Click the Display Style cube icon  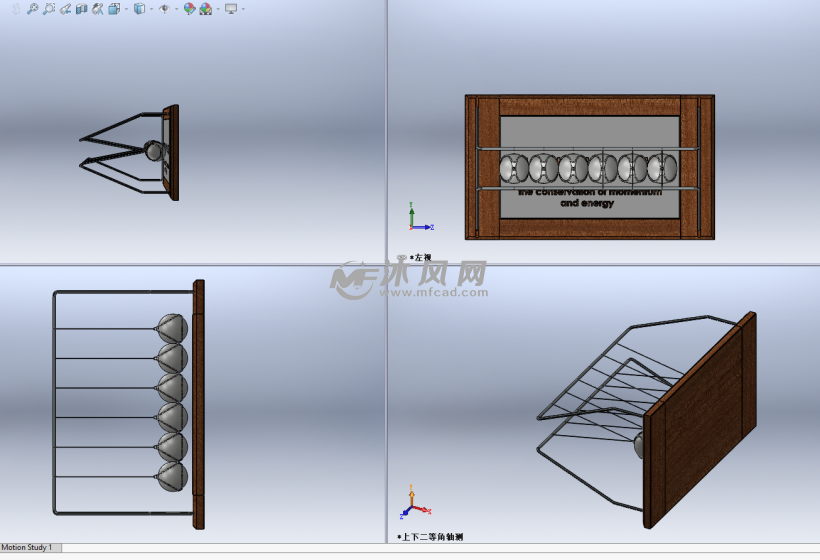(x=139, y=9)
